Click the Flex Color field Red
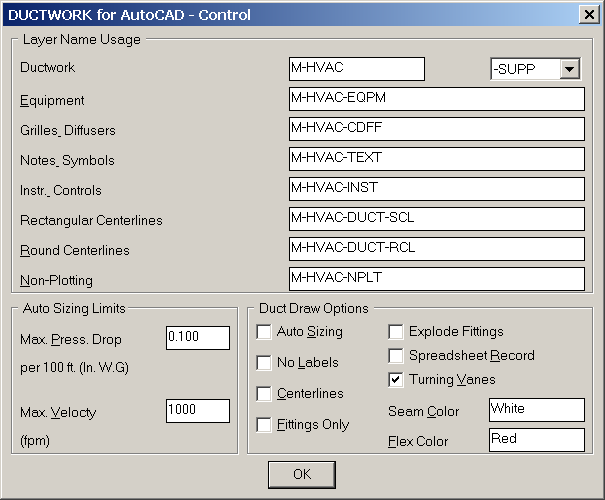 (537, 440)
